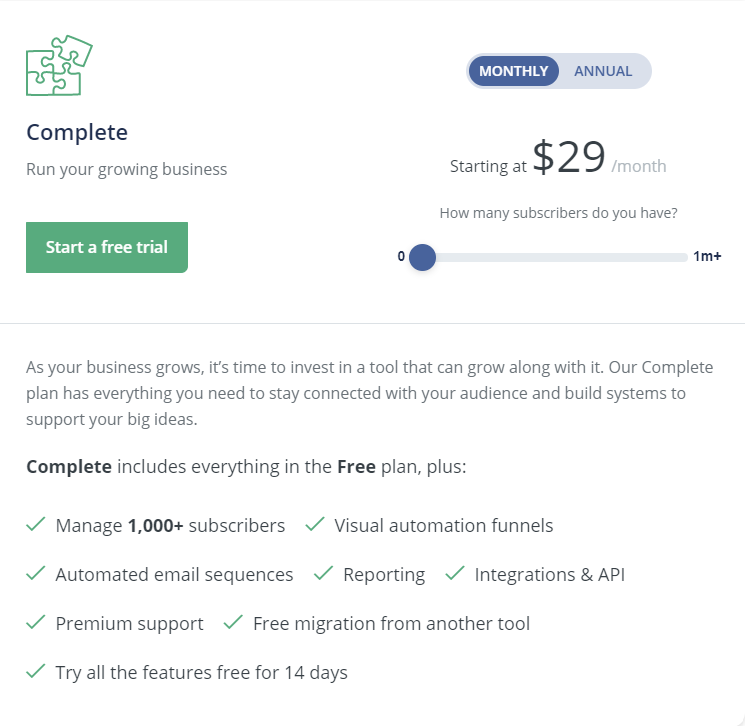Click checkmark beside Manage 1,000+ subscribers
This screenshot has width=745, height=726.
pyautogui.click(x=36, y=524)
